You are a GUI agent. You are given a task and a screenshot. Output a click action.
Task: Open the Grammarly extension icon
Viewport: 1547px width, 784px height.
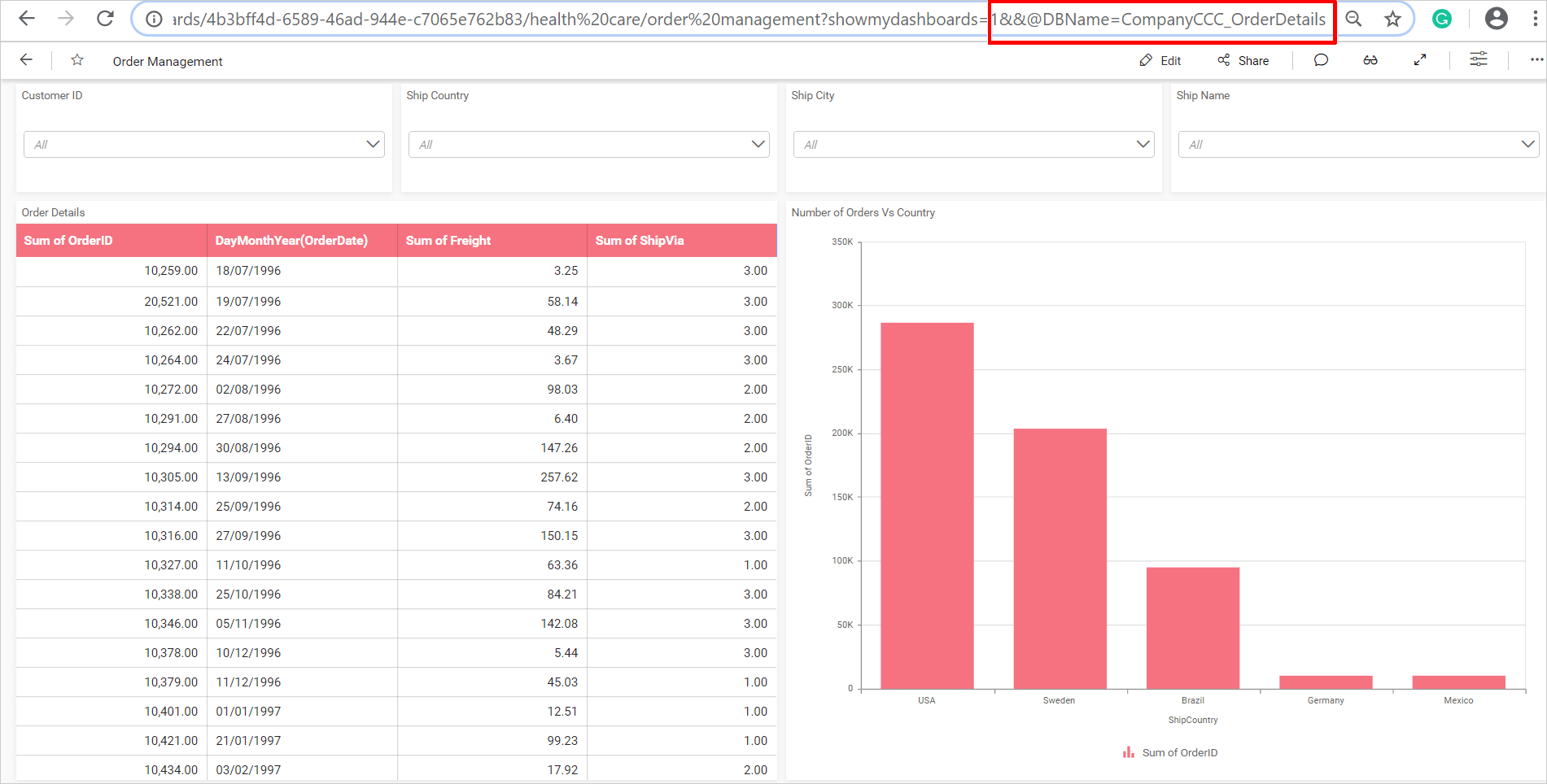click(x=1441, y=18)
